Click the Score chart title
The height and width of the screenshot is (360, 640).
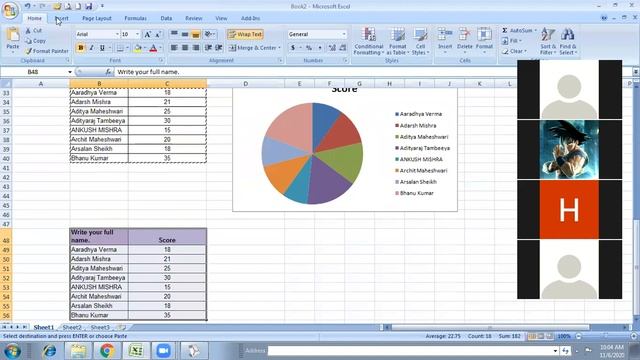[x=344, y=90]
